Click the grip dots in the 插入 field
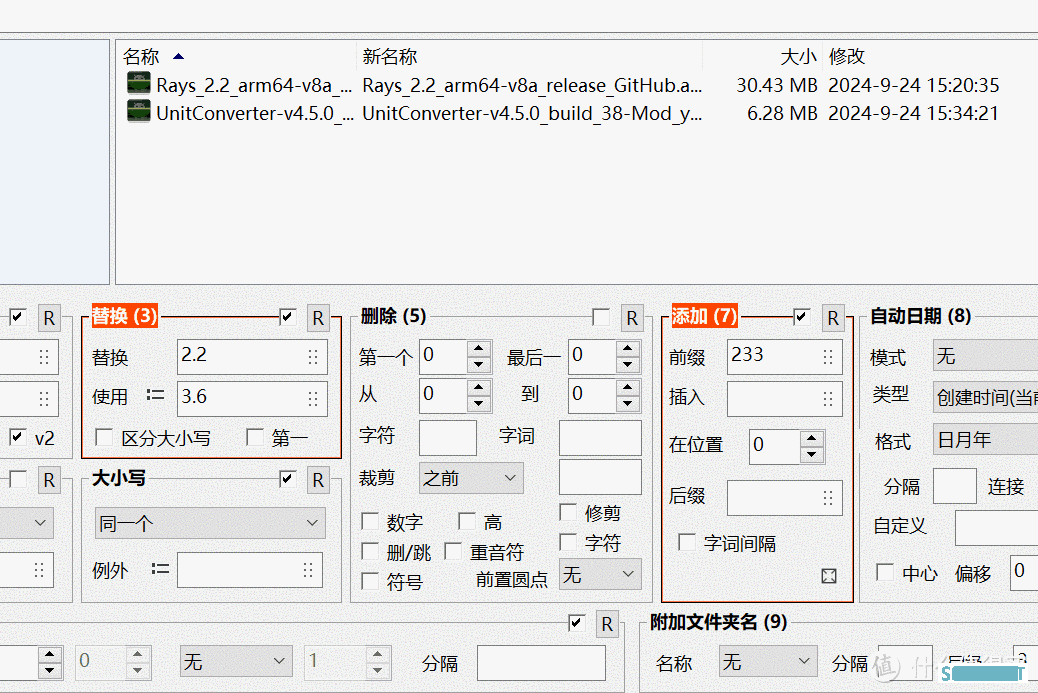Viewport: 1038px width, 693px height. coord(827,398)
